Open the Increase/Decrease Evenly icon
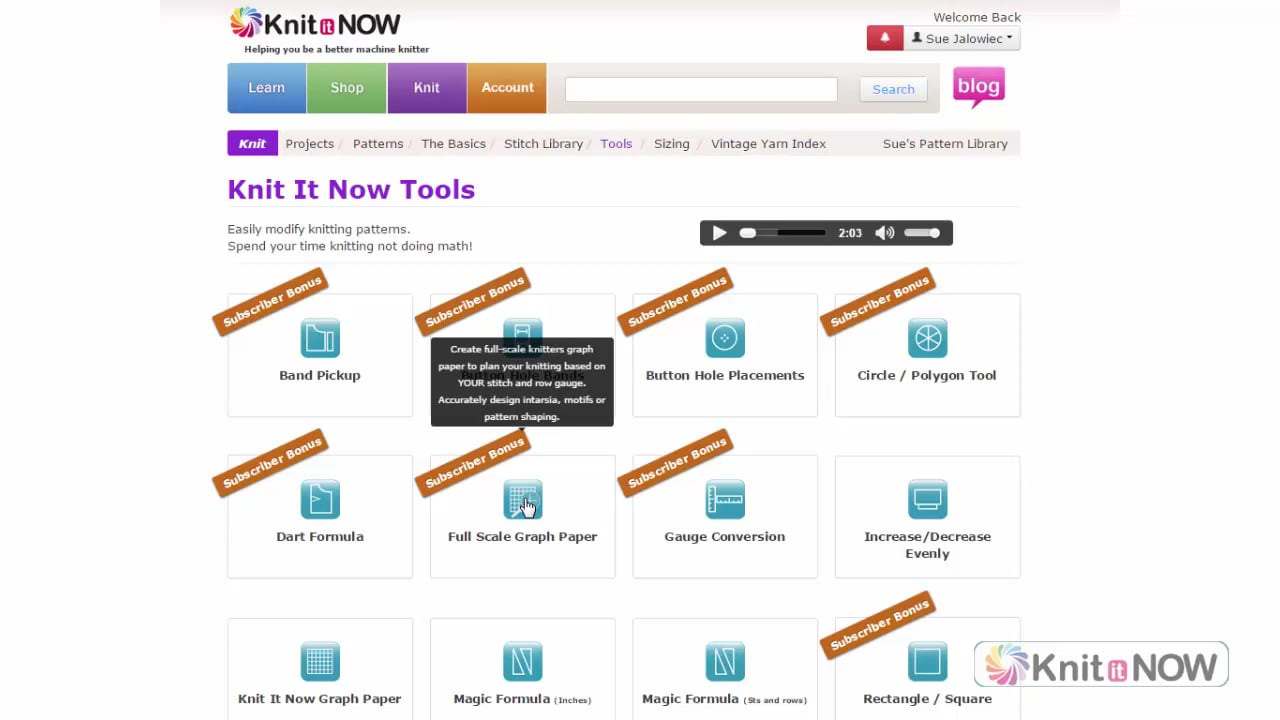Image resolution: width=1280 pixels, height=720 pixels. (x=927, y=499)
